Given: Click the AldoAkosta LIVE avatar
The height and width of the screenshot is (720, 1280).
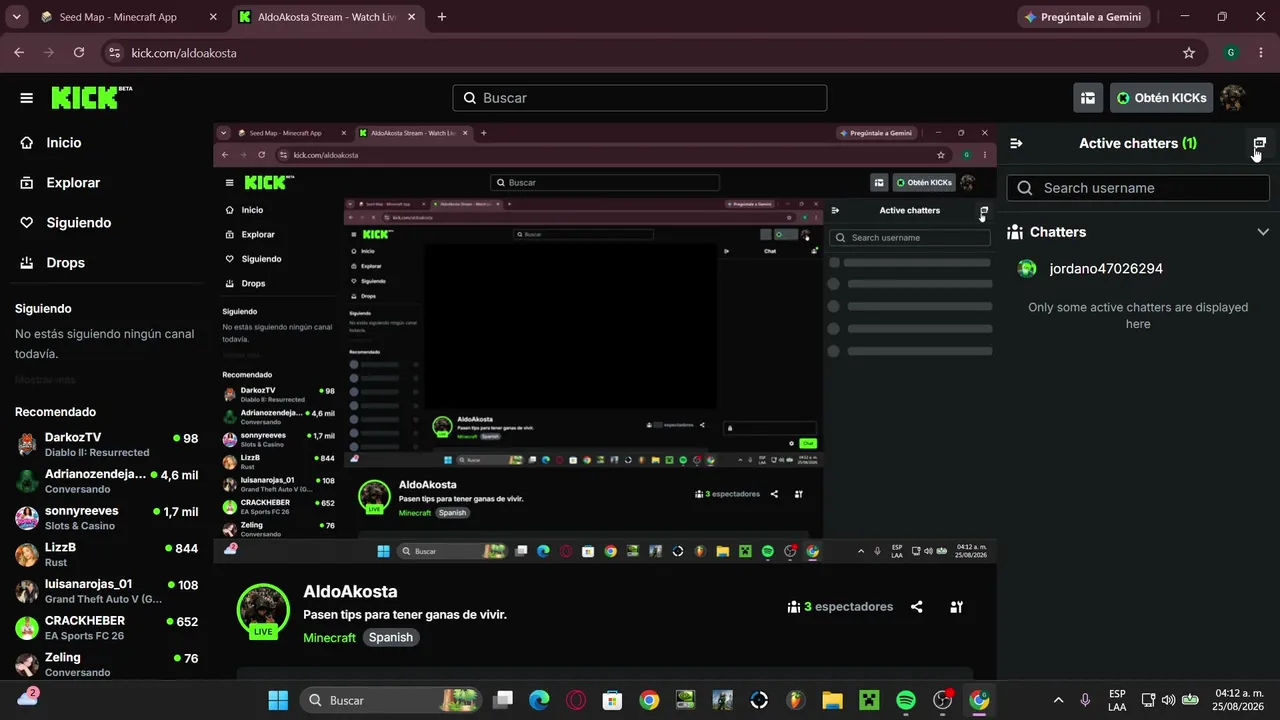Looking at the screenshot, I should click(263, 610).
